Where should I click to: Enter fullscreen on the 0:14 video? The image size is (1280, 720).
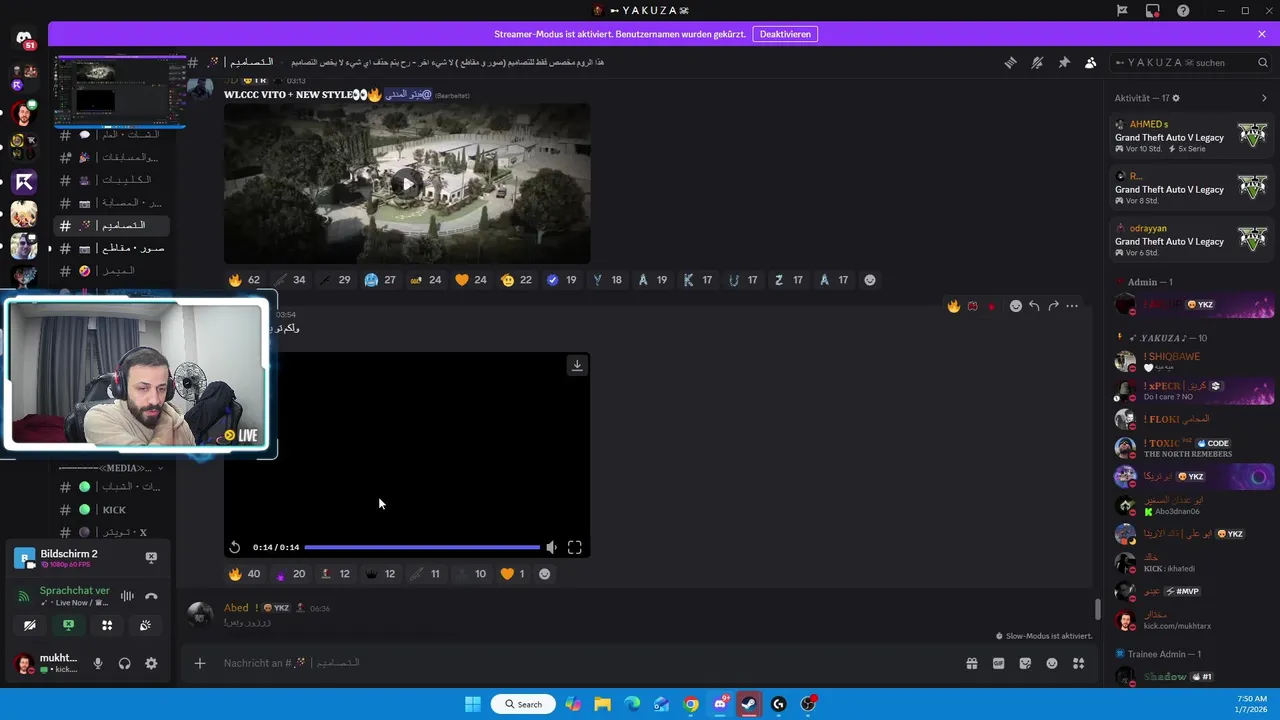pyautogui.click(x=575, y=547)
